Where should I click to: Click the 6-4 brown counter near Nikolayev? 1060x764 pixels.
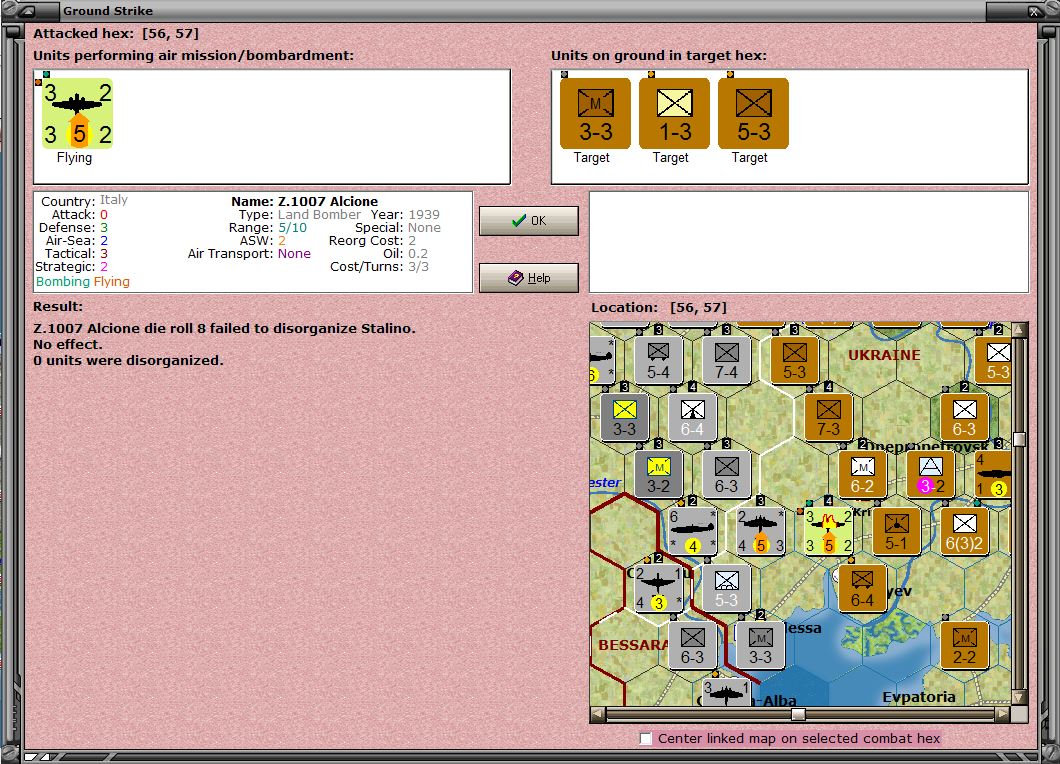point(862,588)
